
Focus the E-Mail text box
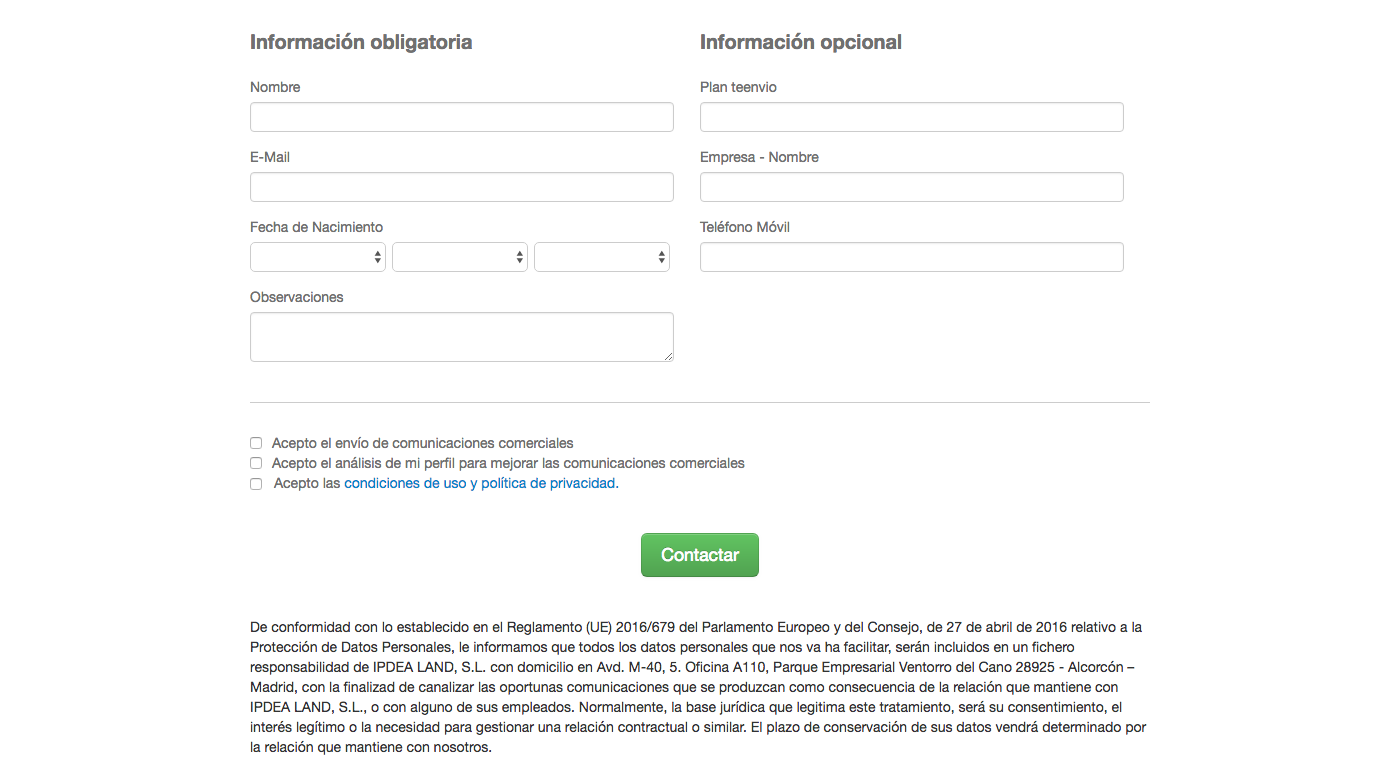461,187
